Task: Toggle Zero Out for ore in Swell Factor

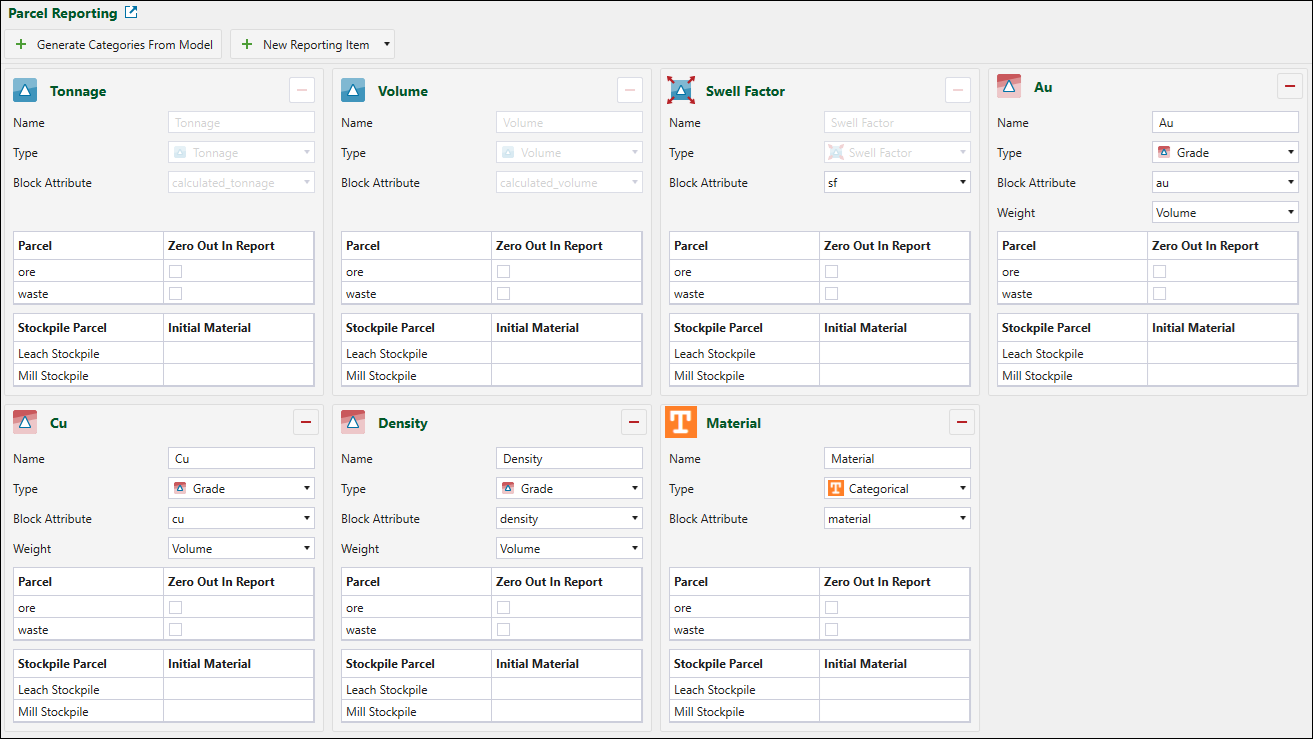Action: tap(831, 271)
